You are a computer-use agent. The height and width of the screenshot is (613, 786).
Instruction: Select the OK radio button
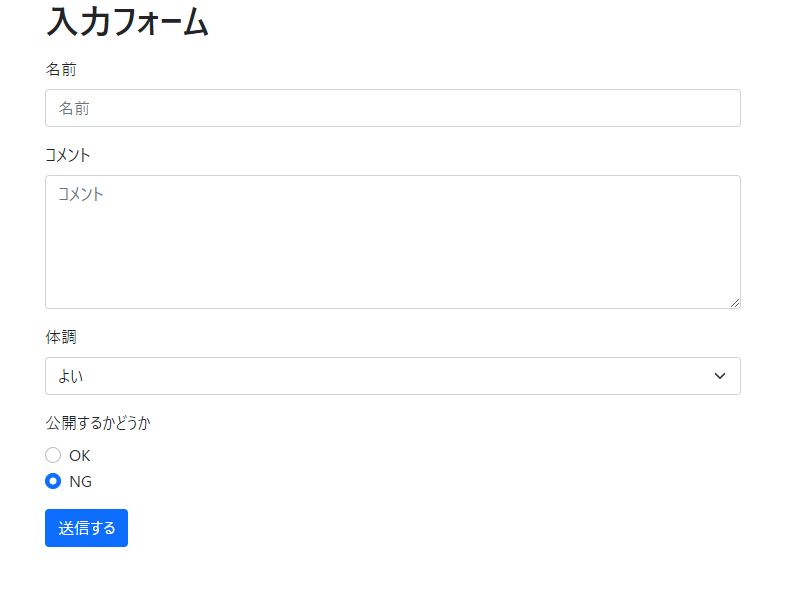point(53,455)
